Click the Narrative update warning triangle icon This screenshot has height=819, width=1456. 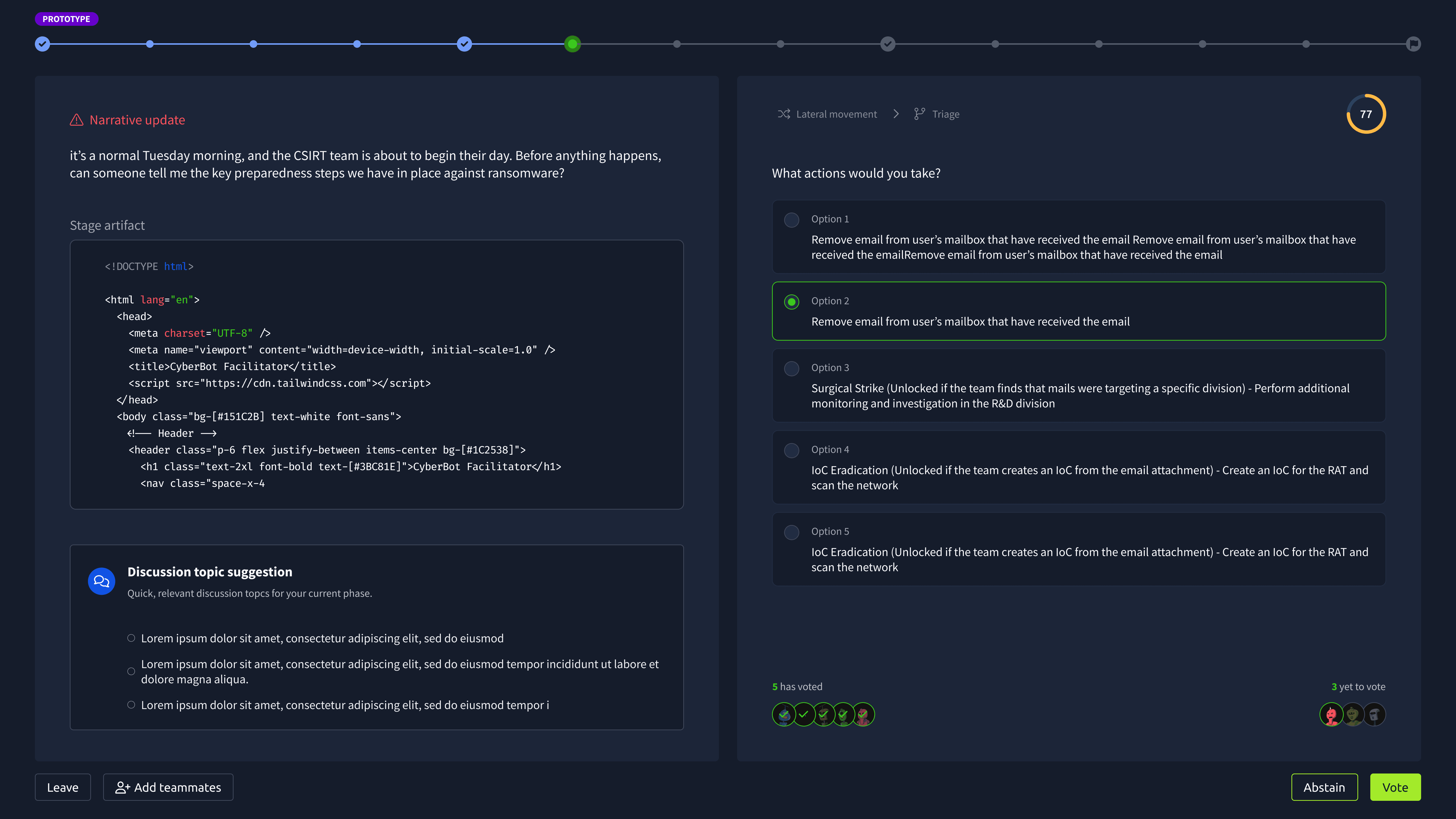(x=76, y=120)
